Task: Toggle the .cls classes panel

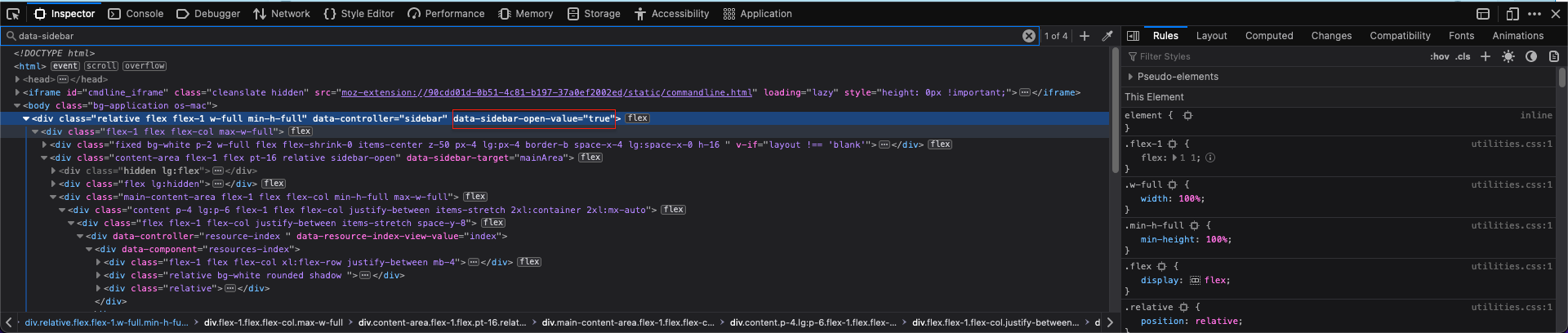Action: click(1463, 56)
